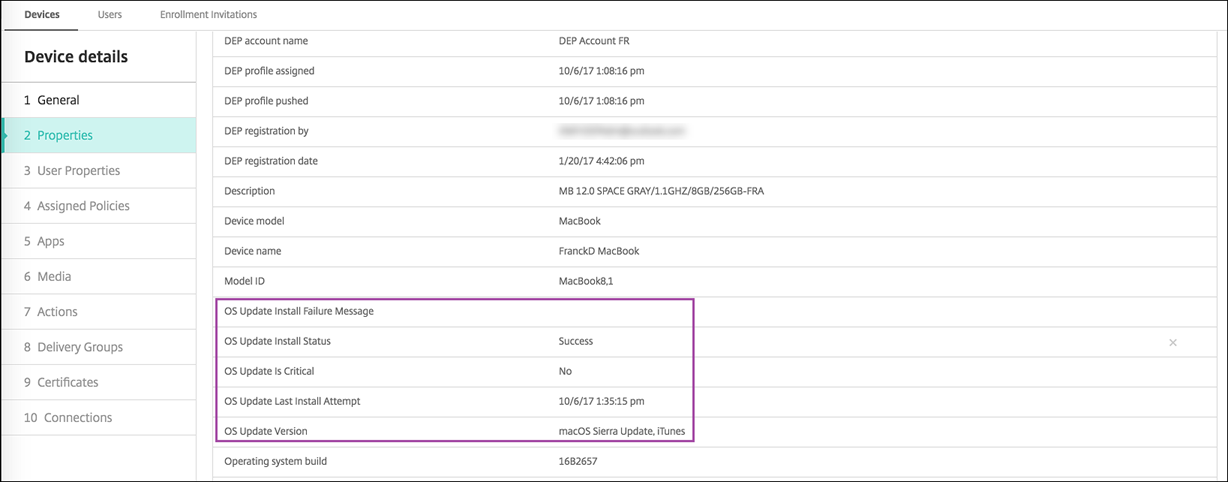Show Assigned Policies section
This screenshot has width=1228, height=482.
point(83,206)
